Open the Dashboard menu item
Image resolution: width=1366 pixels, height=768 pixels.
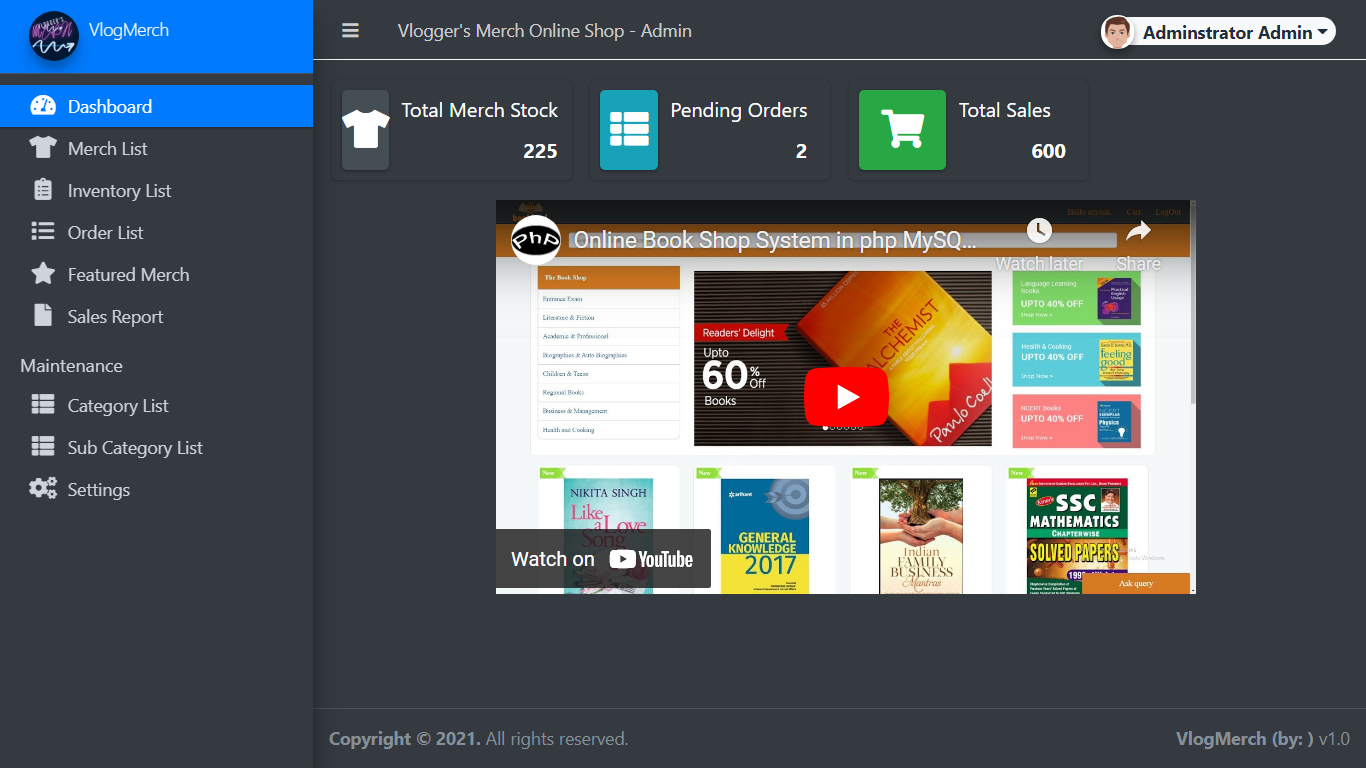coord(156,106)
